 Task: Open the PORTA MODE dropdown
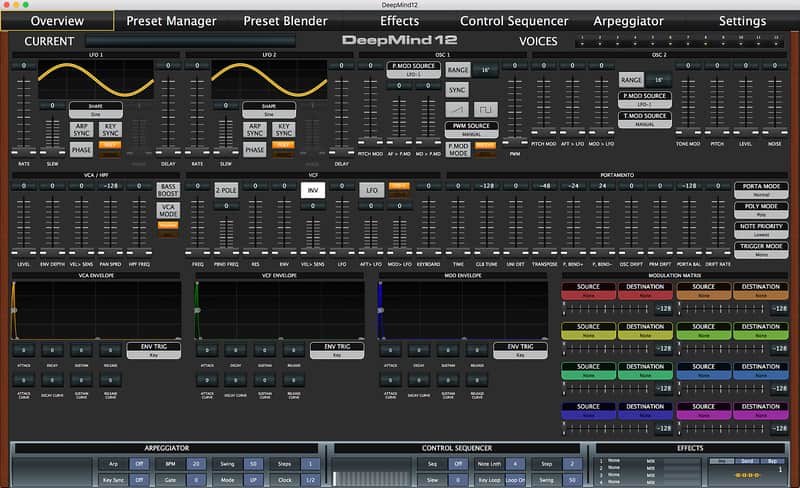[761, 190]
